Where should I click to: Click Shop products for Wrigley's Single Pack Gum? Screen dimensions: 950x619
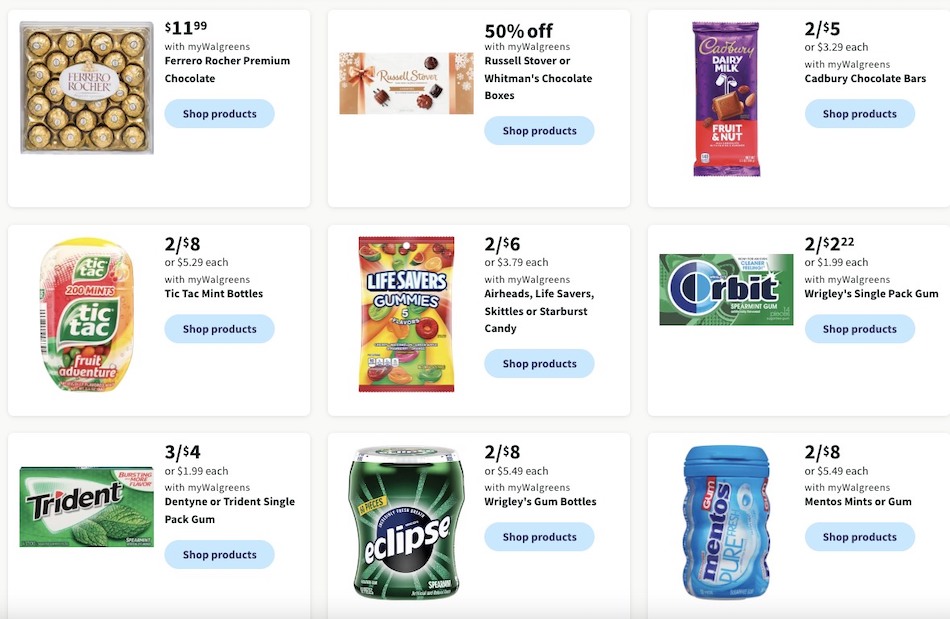click(x=859, y=328)
